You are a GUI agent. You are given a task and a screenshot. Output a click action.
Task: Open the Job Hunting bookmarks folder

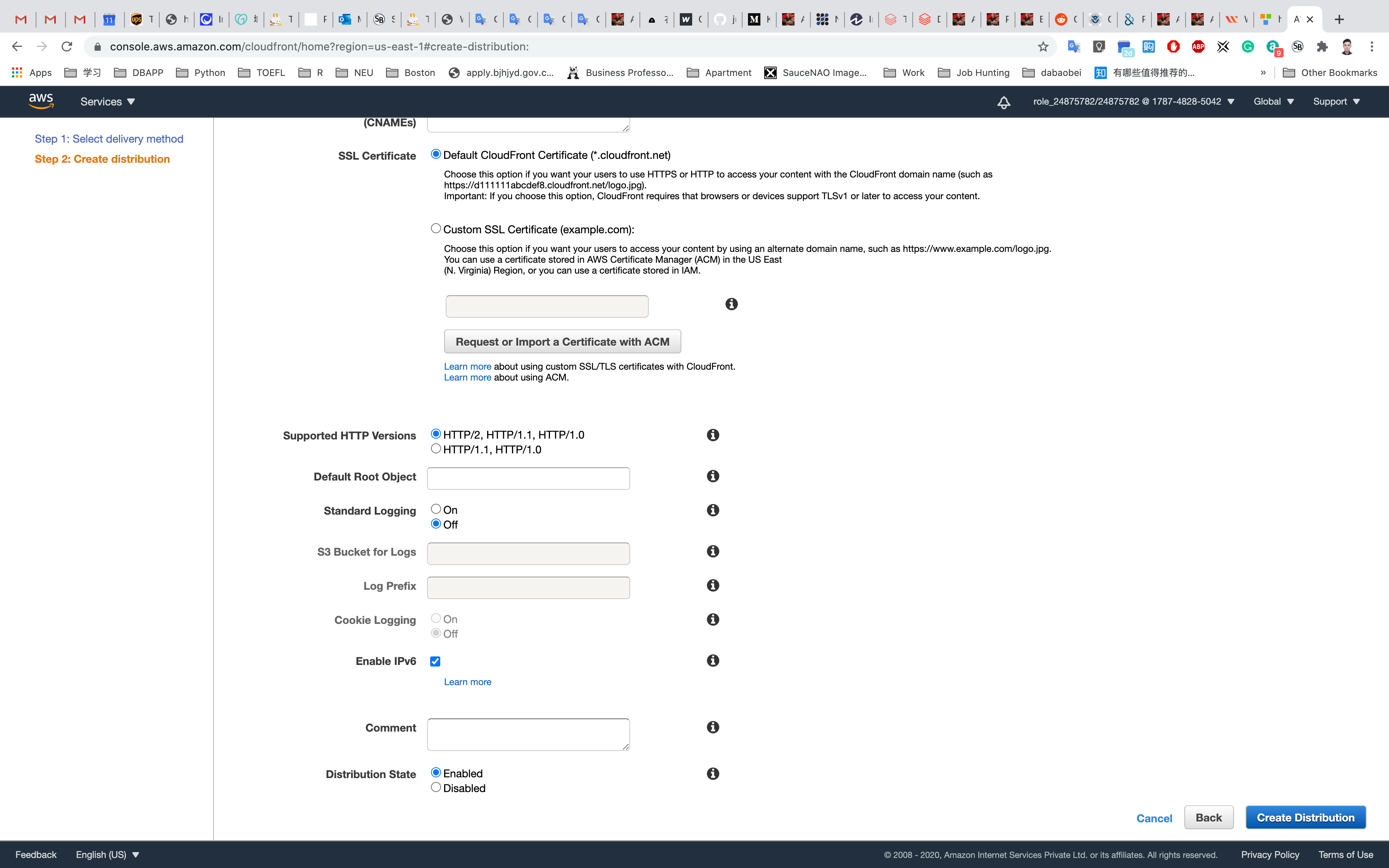coord(974,72)
